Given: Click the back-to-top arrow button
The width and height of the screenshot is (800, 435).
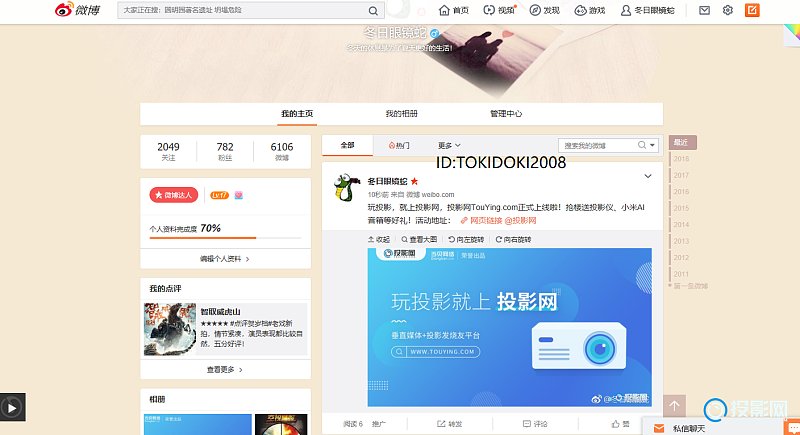Looking at the screenshot, I should coord(675,406).
